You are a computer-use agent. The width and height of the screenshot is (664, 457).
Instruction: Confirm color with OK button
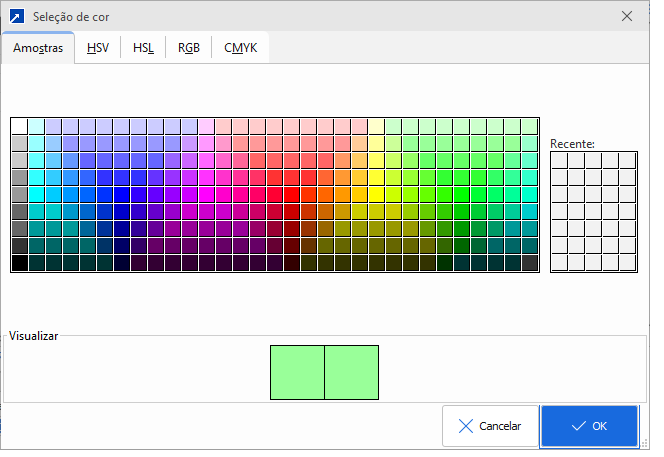[x=588, y=426]
